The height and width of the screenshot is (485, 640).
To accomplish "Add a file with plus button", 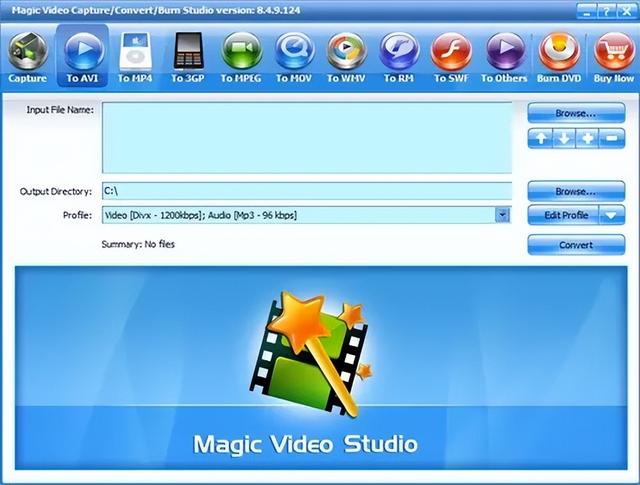I will [587, 138].
